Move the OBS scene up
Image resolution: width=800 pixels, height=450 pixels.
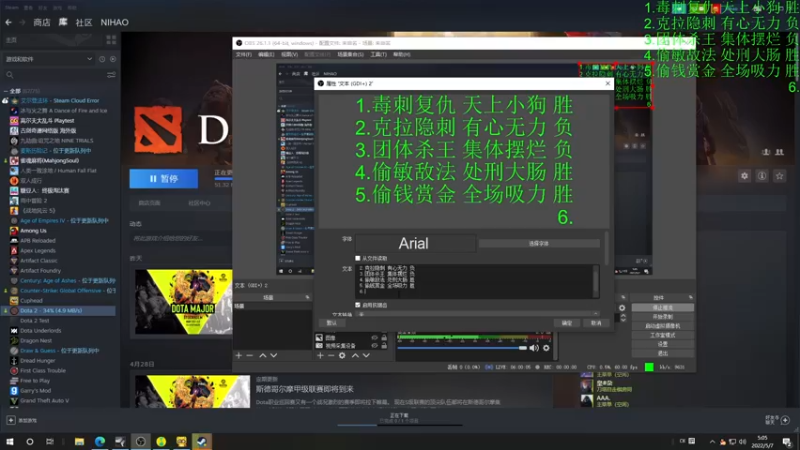pyautogui.click(x=262, y=355)
